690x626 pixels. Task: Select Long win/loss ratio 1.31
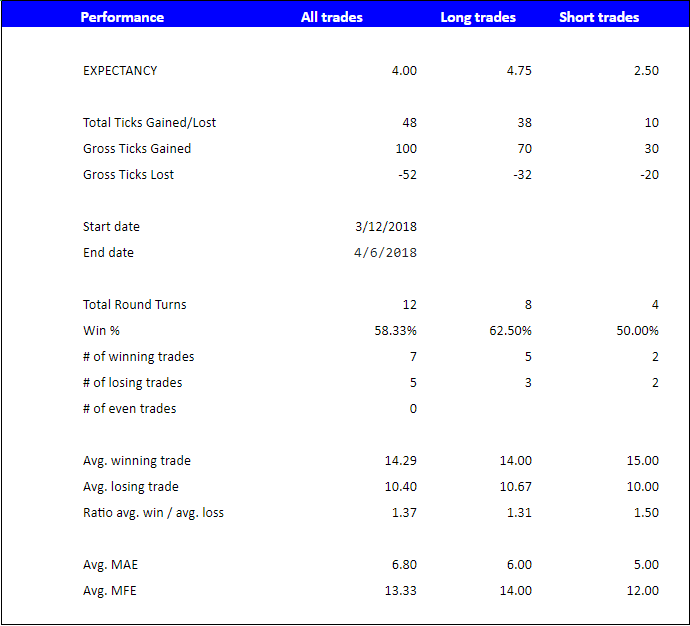519,513
